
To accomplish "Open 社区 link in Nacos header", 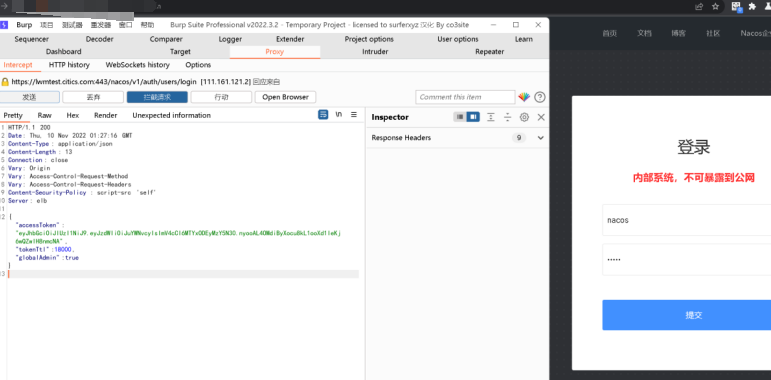I will tap(713, 33).
